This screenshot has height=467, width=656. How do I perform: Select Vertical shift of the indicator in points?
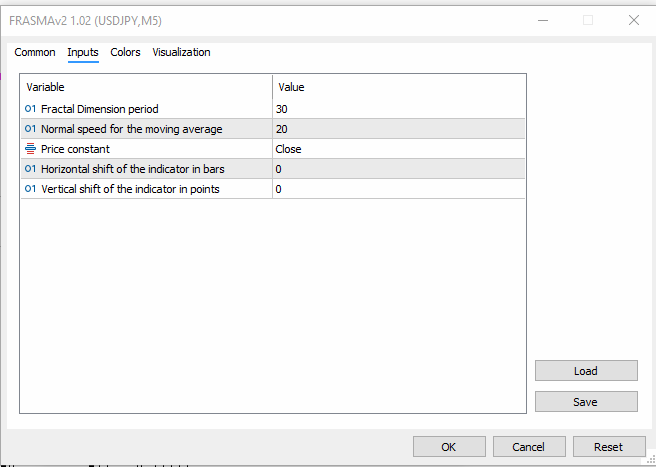coord(130,190)
